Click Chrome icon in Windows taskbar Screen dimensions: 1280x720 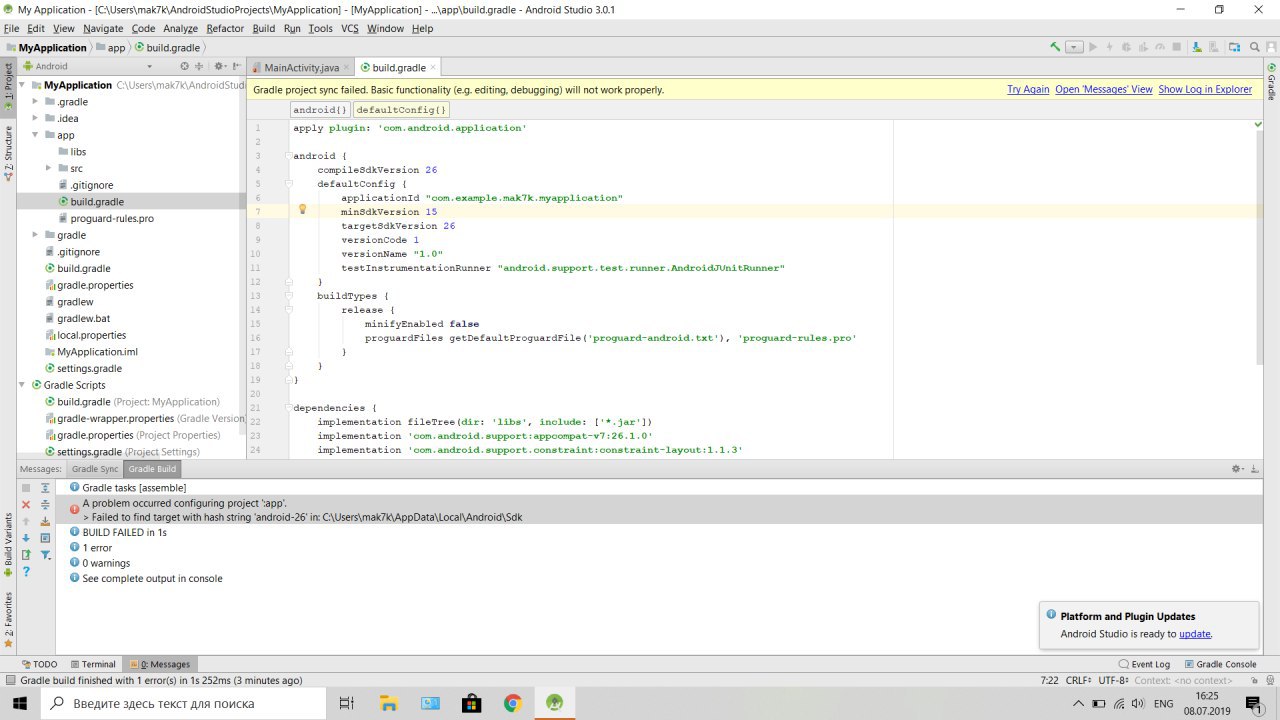pyautogui.click(x=513, y=703)
